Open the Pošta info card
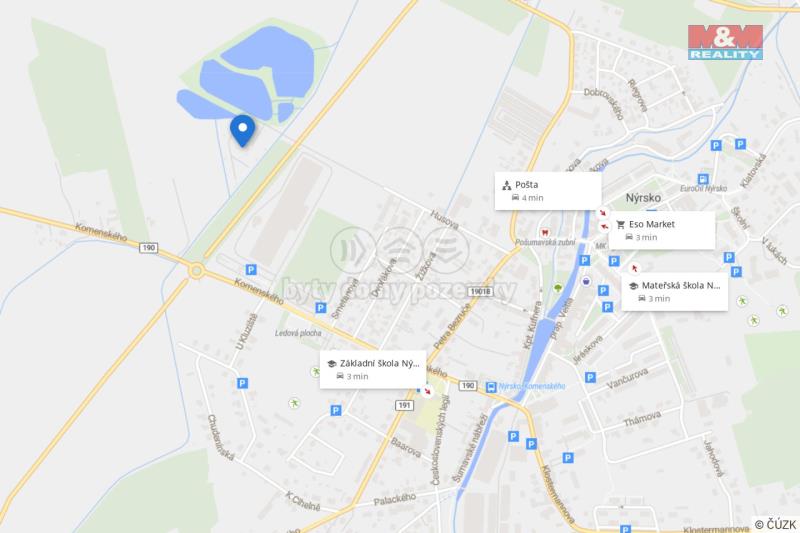The width and height of the screenshot is (800, 533). pos(547,191)
